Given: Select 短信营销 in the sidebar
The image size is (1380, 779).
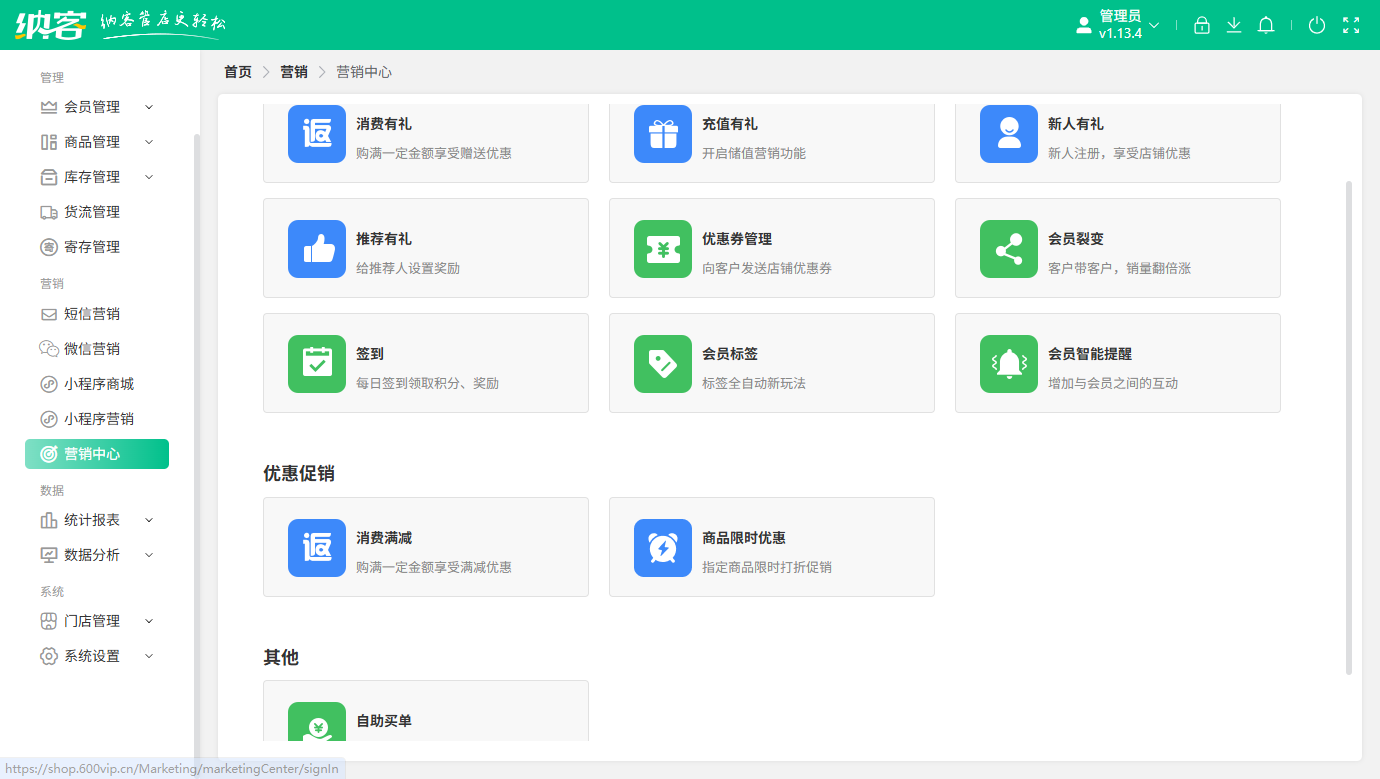Looking at the screenshot, I should pyautogui.click(x=92, y=314).
